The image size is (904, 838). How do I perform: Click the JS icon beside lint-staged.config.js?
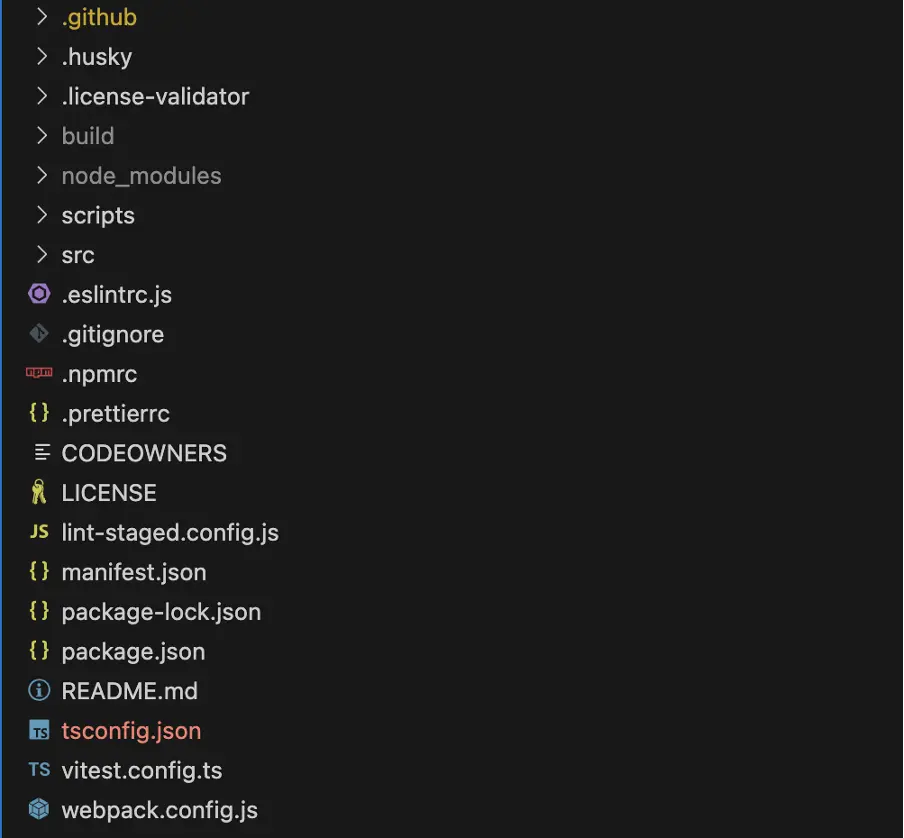[x=39, y=531]
